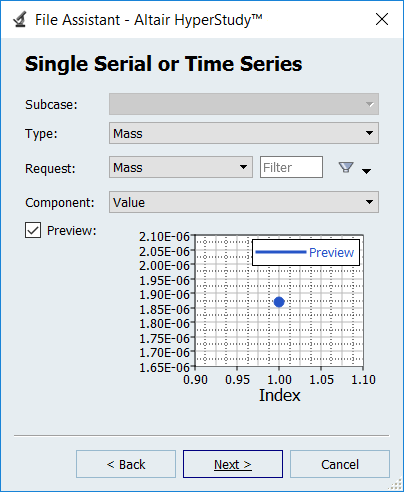This screenshot has width=404, height=492.
Task: Cancel the File Assistant wizard
Action: click(x=340, y=464)
